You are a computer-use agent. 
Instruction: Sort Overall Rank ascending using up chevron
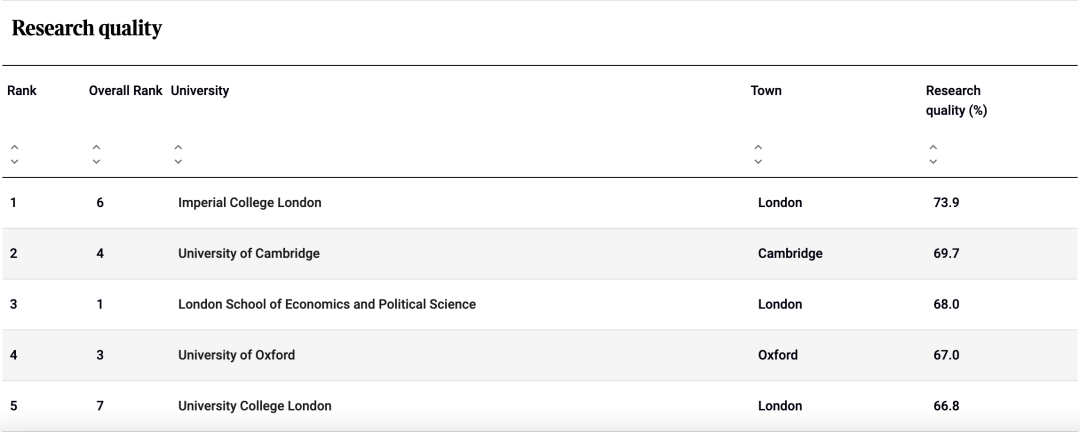click(x=96, y=147)
